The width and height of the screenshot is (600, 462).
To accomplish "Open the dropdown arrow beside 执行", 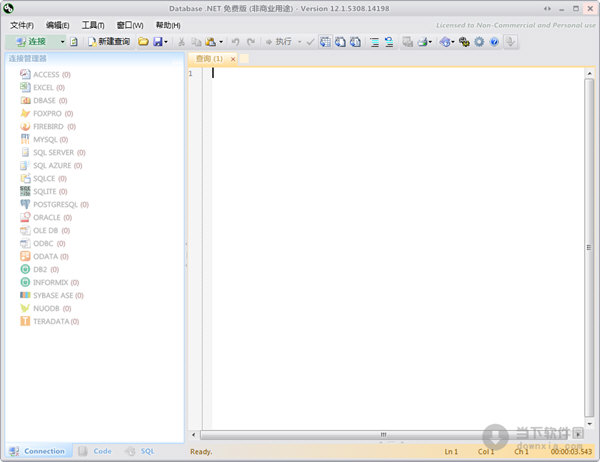I will [300, 42].
